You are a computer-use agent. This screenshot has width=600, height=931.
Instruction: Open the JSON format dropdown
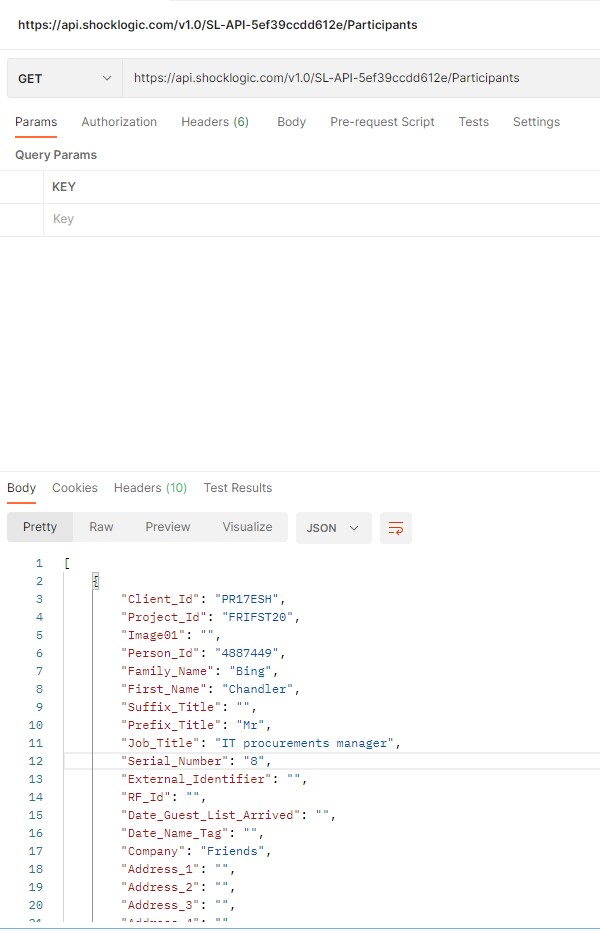pos(334,527)
